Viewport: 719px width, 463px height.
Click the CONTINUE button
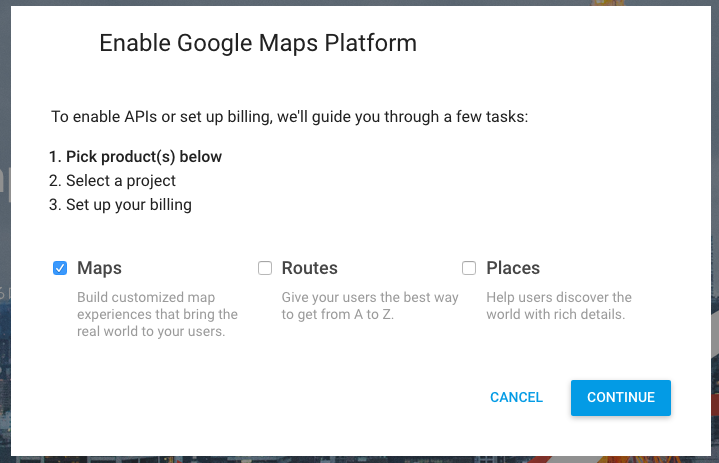click(x=620, y=397)
